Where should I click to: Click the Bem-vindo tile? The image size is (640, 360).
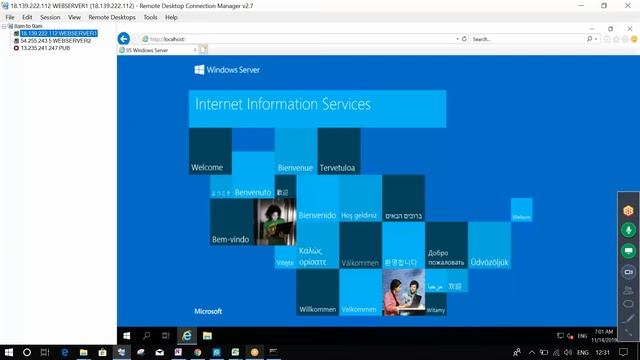coord(231,222)
